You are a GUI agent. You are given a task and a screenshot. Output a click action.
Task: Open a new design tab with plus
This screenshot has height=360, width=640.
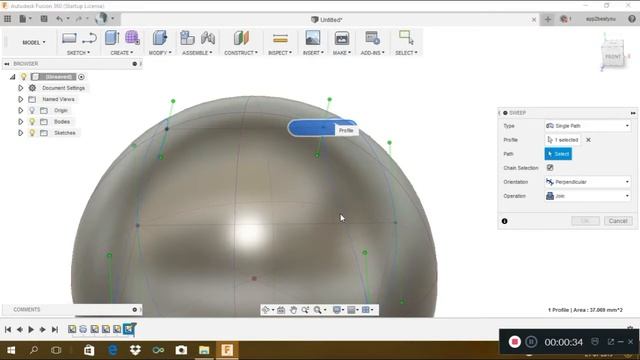click(x=548, y=19)
